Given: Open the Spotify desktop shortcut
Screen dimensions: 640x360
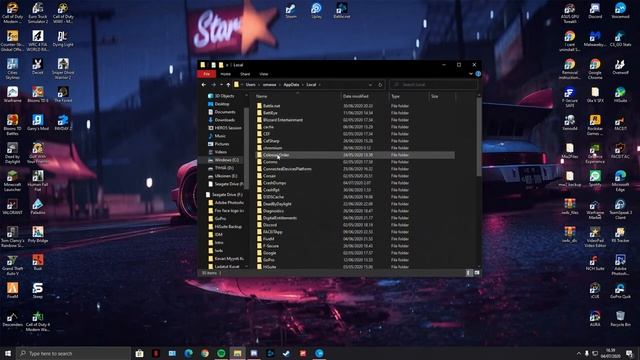Looking at the screenshot, I should 595,178.
